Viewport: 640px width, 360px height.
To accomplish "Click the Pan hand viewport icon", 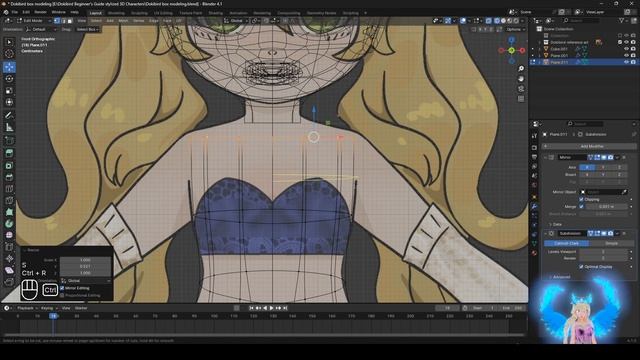I will click(x=521, y=79).
